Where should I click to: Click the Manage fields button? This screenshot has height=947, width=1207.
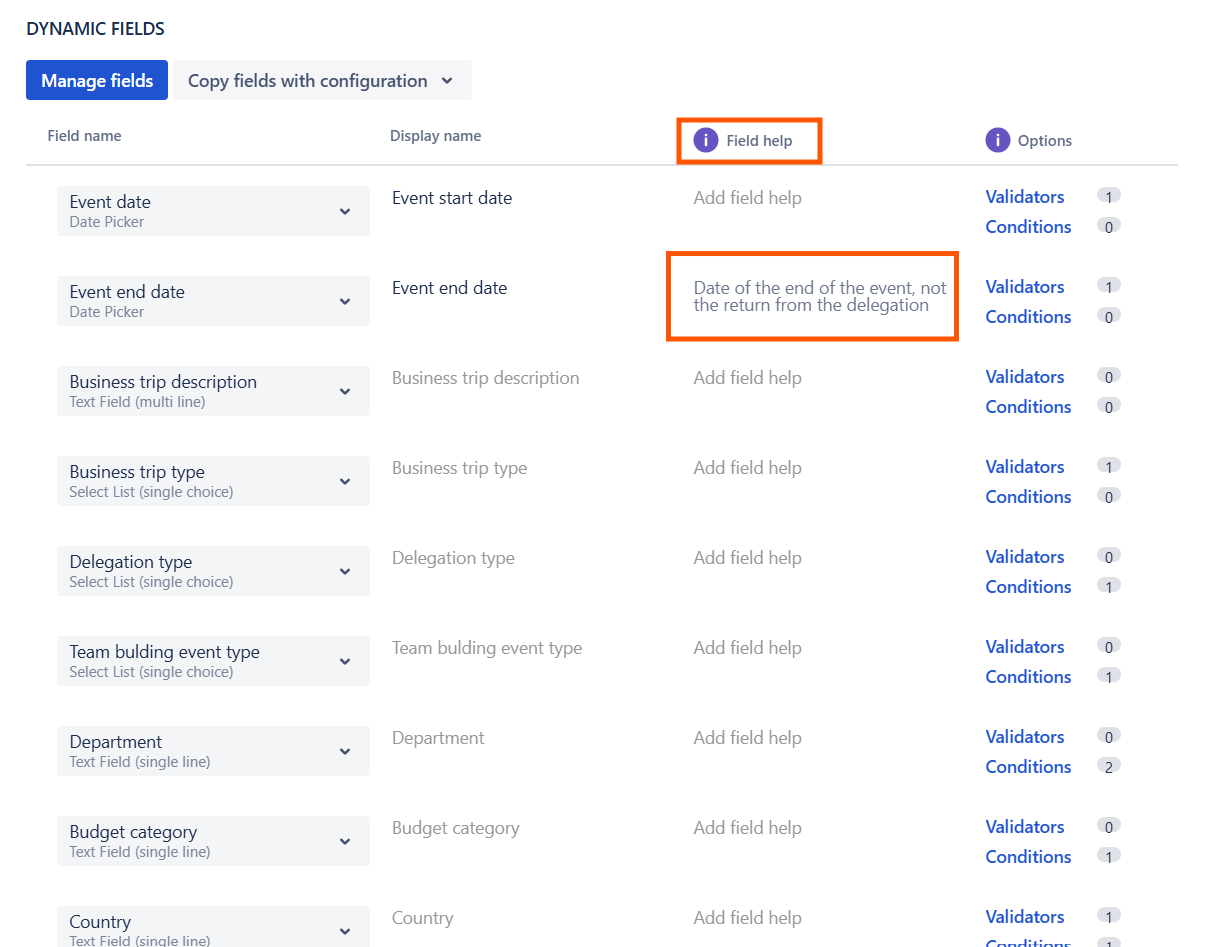[x=97, y=80]
